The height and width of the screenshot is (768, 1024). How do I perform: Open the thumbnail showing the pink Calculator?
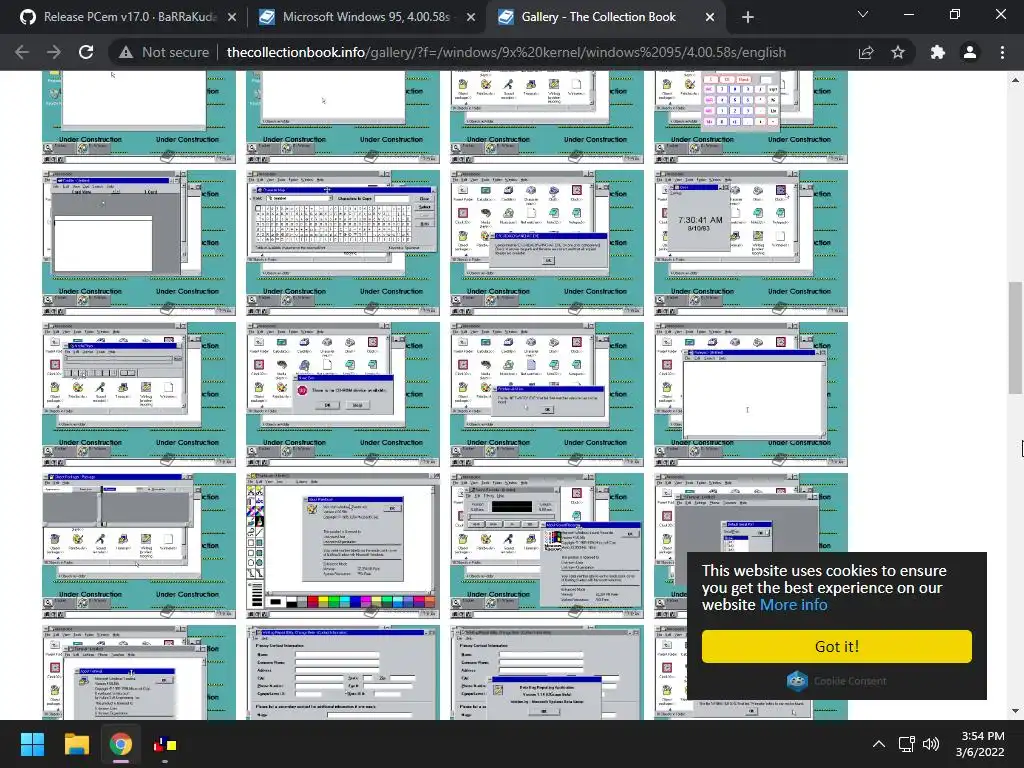pyautogui.click(x=751, y=116)
